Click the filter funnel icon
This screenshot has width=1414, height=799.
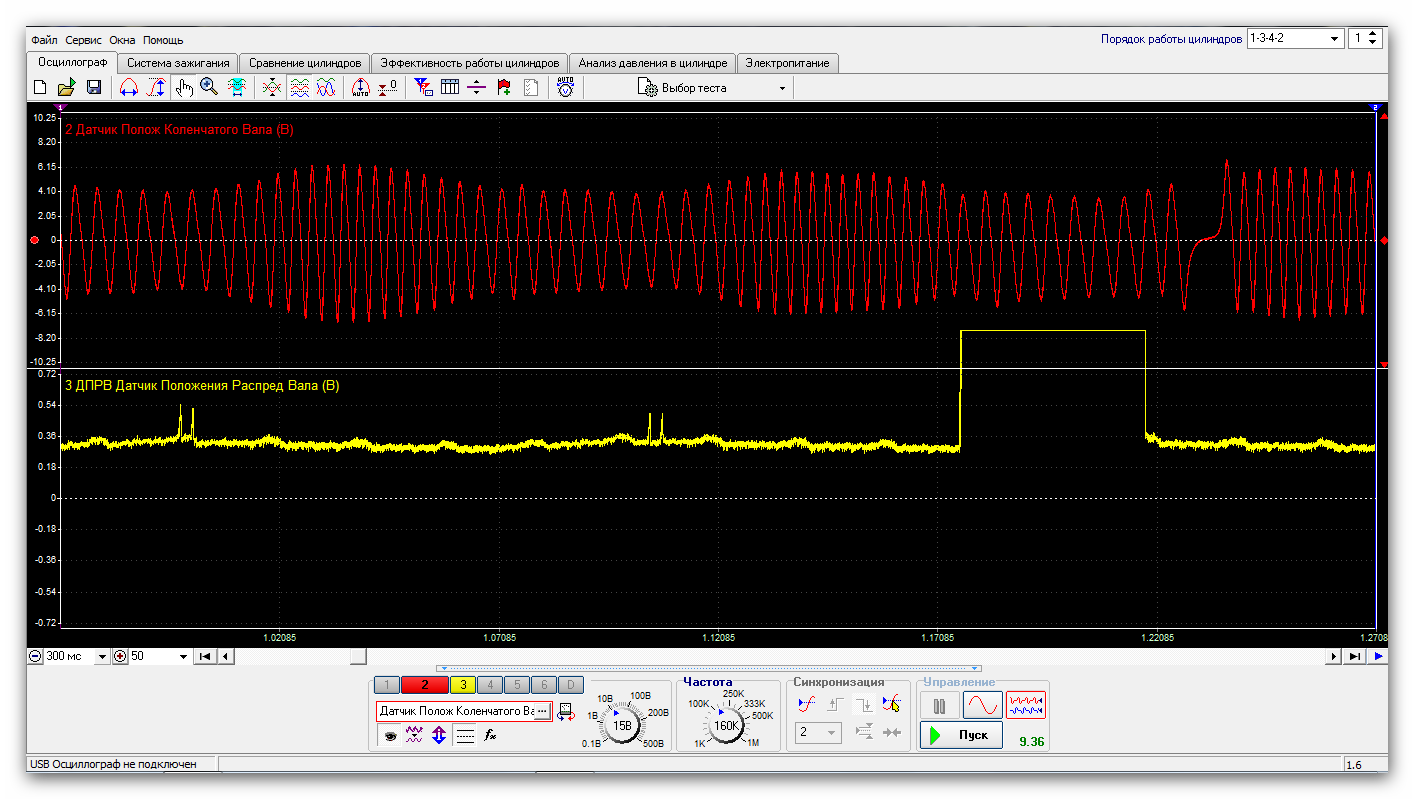424,87
